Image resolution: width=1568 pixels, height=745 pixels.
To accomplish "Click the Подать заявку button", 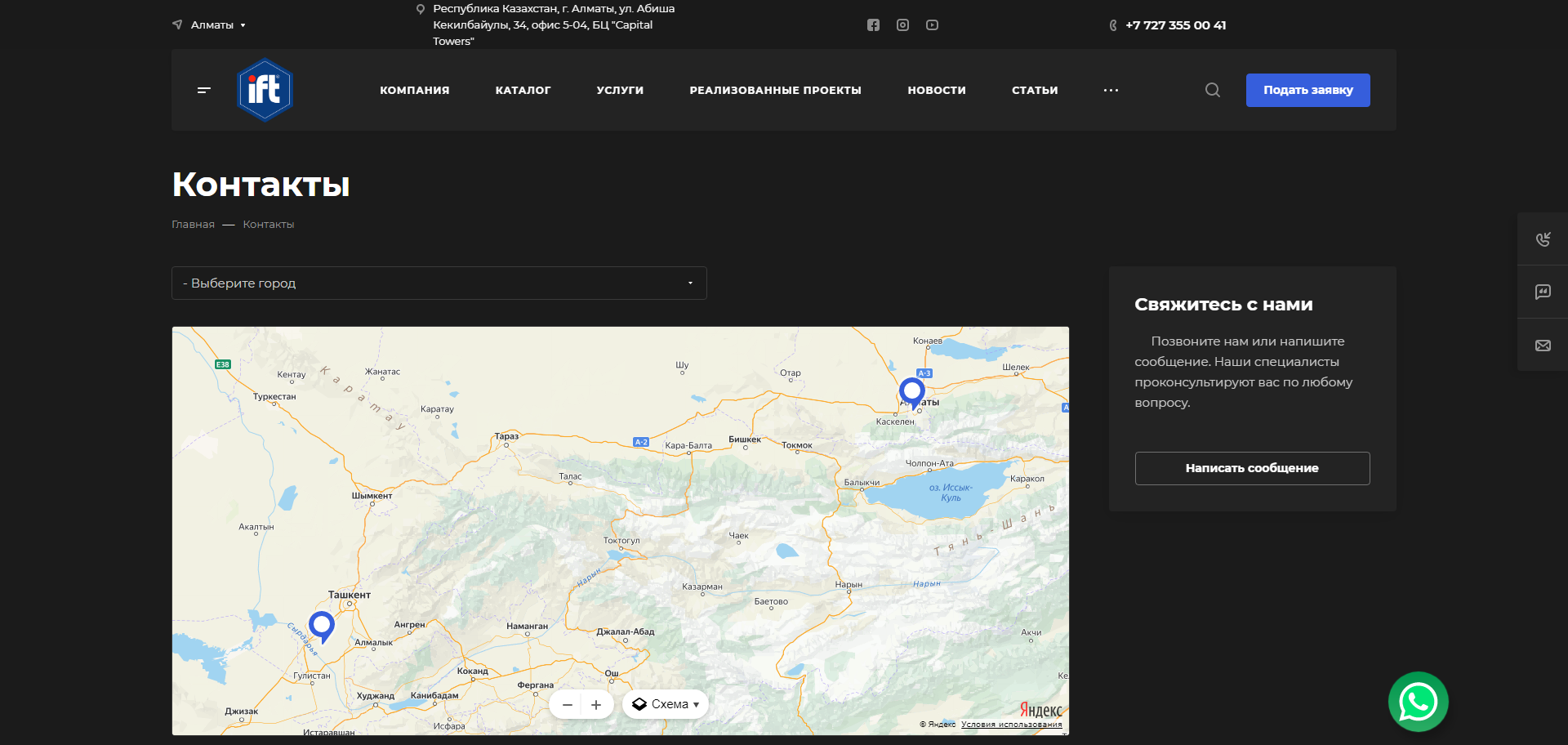I will click(x=1308, y=90).
